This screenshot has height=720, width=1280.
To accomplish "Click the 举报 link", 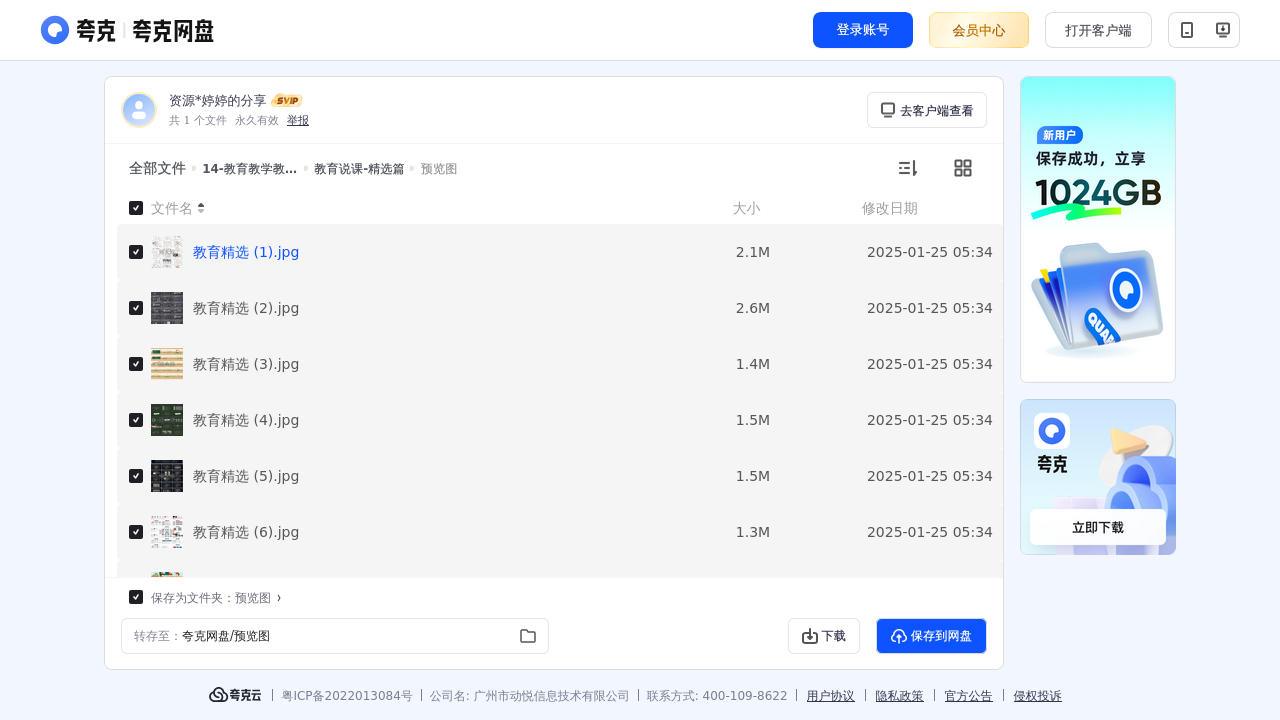I will coord(298,120).
